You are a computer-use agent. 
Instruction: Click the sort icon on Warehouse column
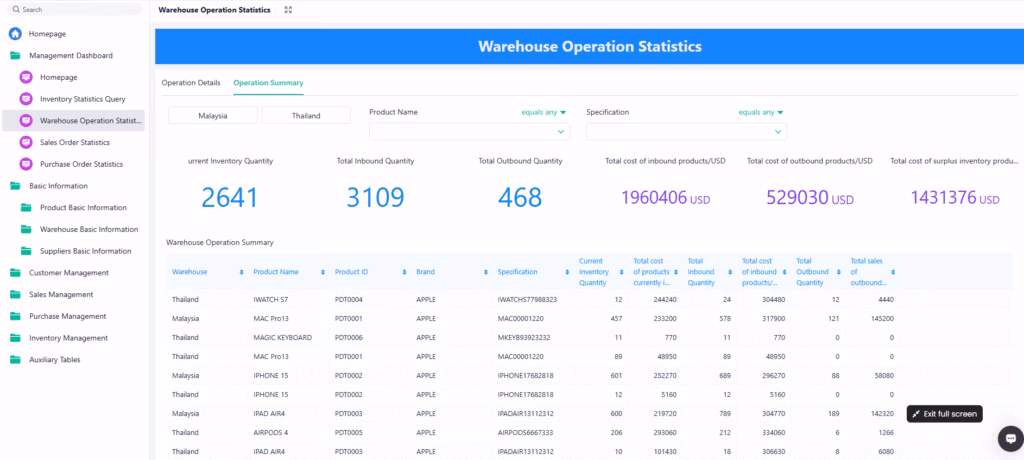[241, 272]
